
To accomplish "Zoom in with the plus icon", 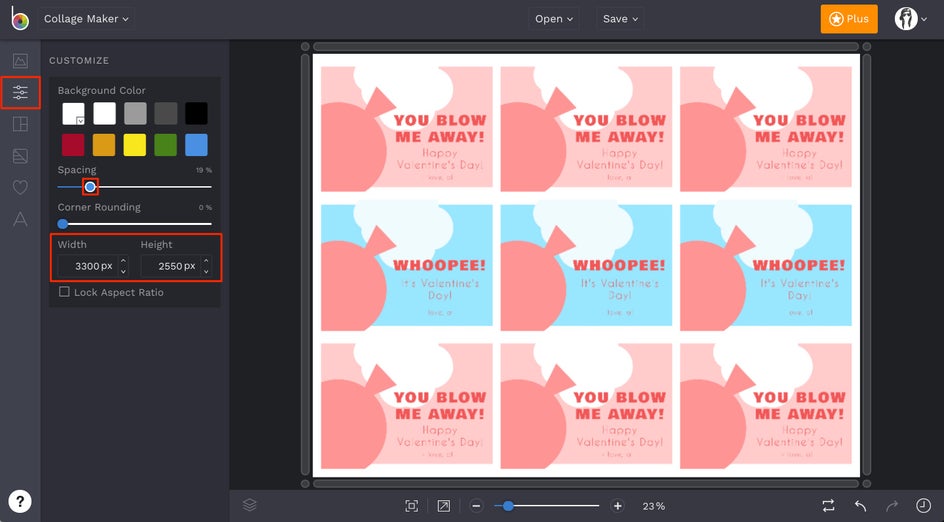I will coord(617,506).
